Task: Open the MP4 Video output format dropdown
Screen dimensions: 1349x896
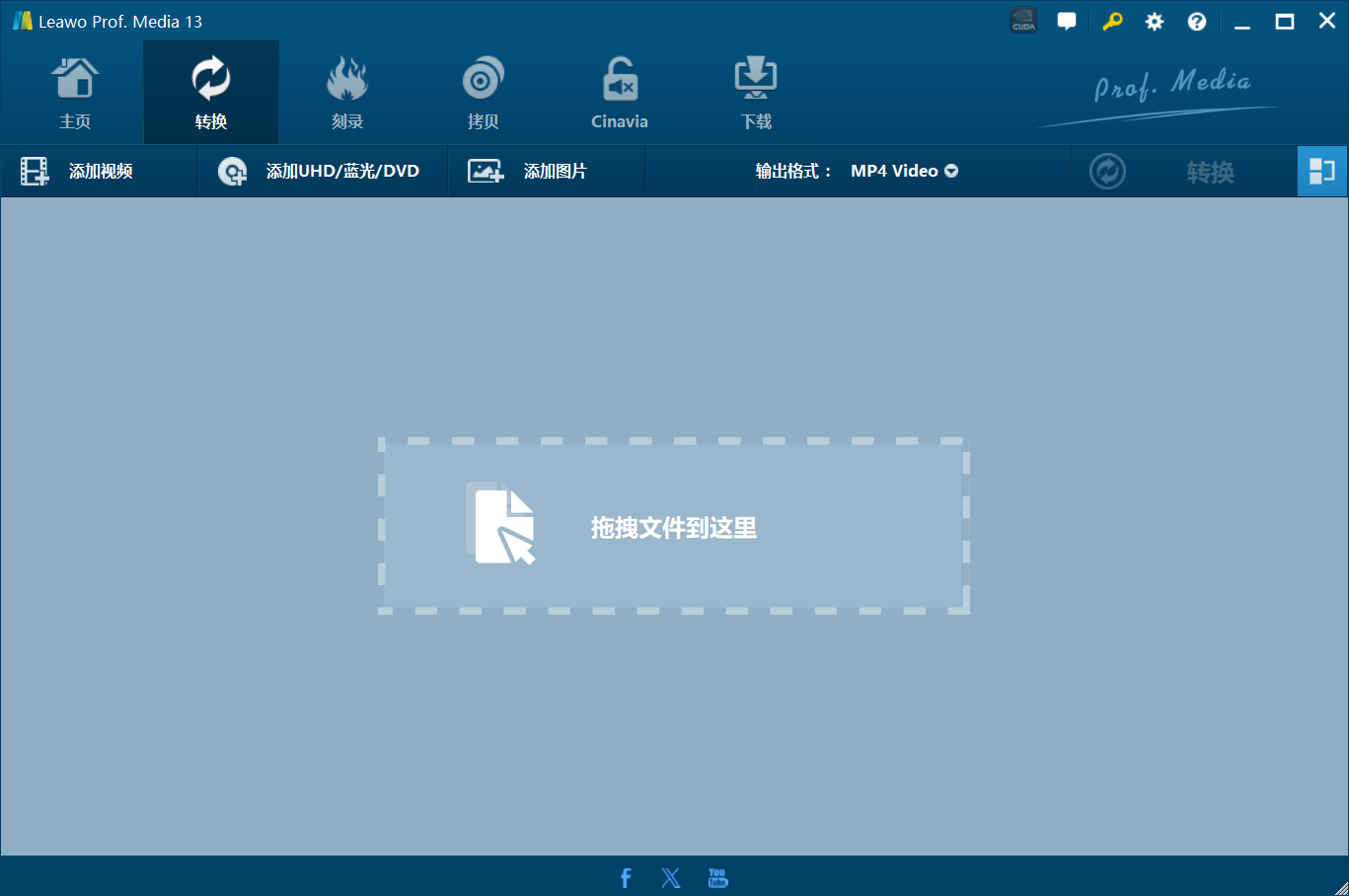Action: [902, 170]
